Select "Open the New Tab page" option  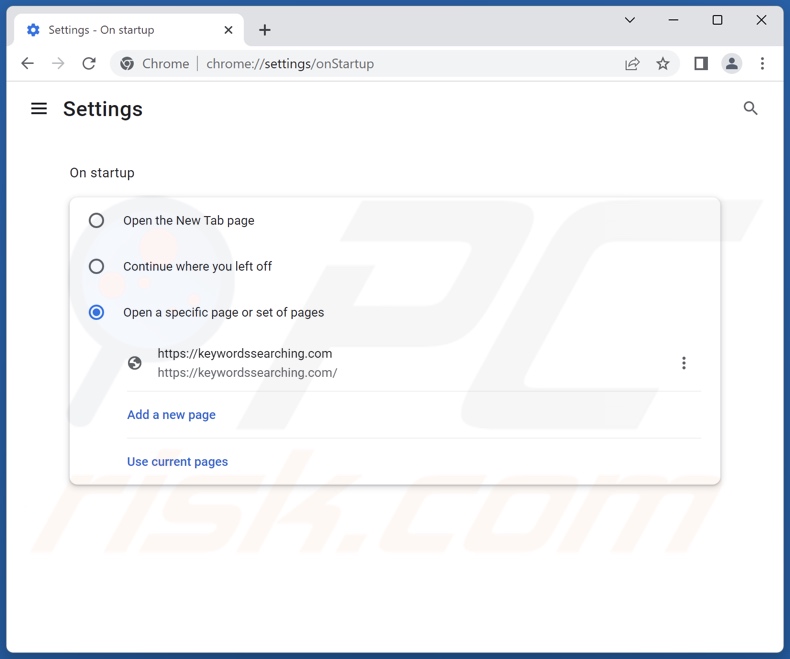(x=96, y=220)
